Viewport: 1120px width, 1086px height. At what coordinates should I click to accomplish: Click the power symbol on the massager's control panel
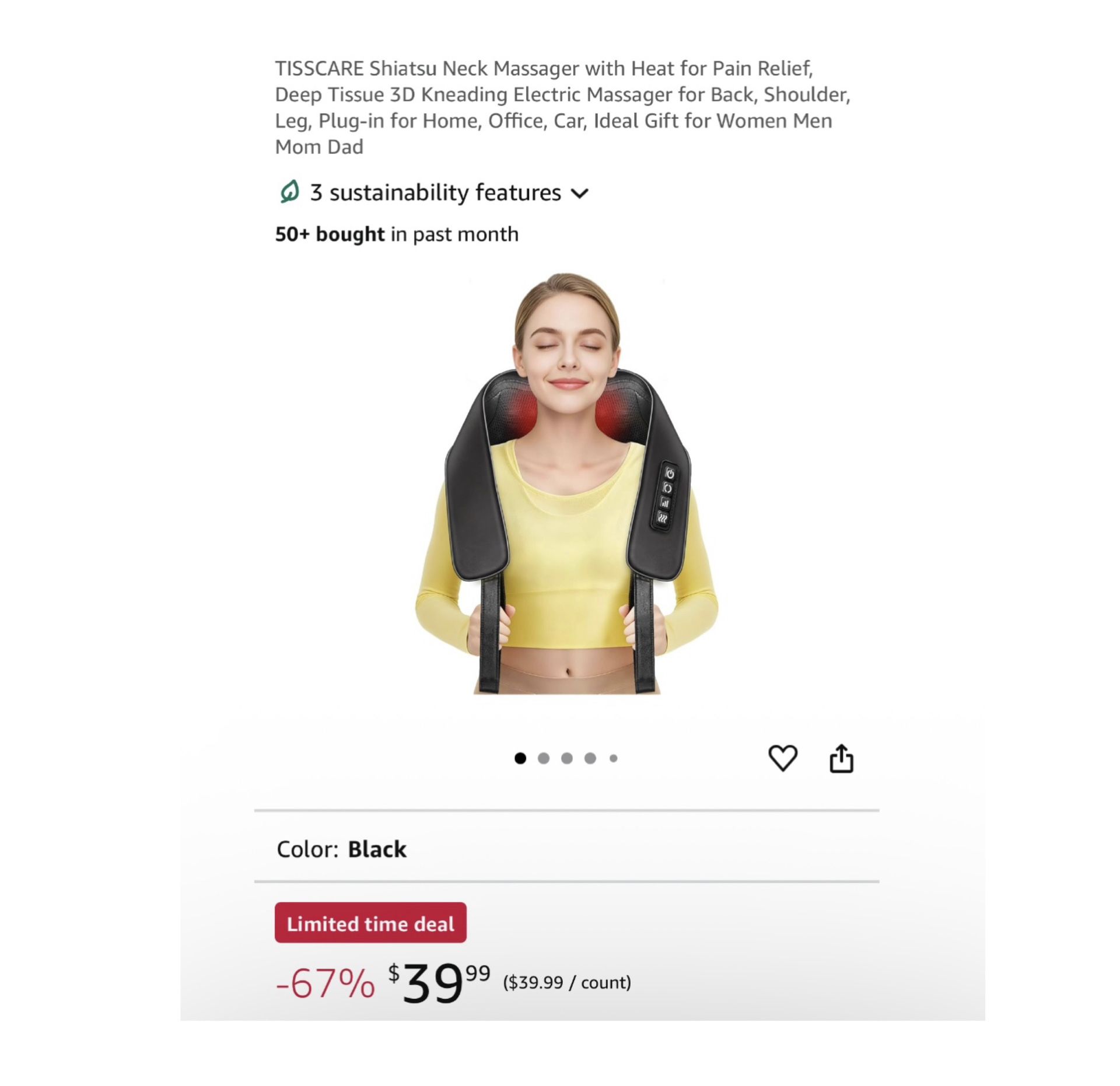tap(670, 473)
